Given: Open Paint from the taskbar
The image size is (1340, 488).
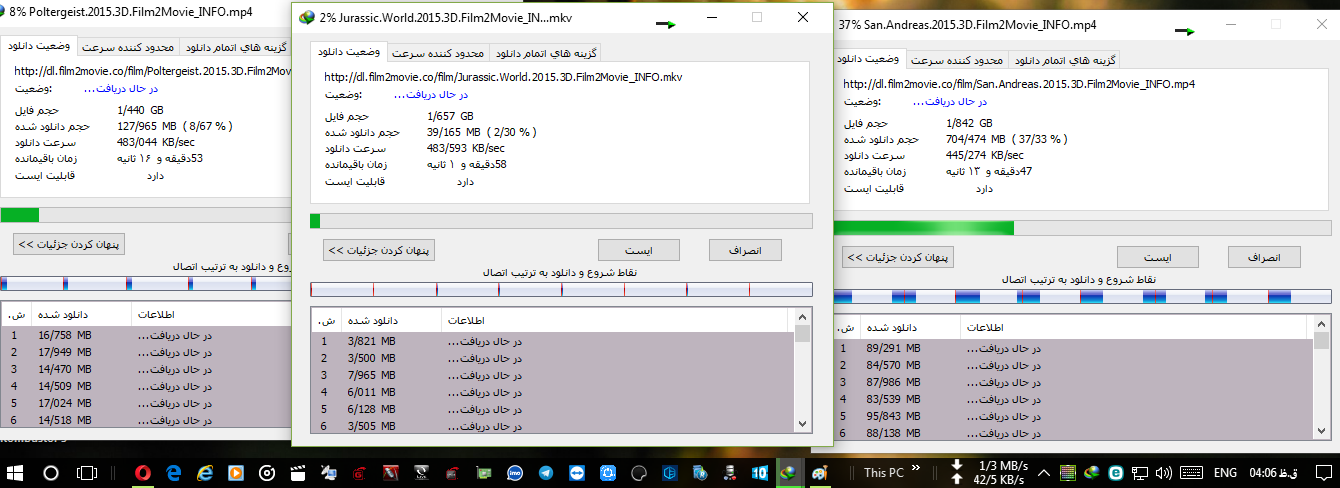Looking at the screenshot, I should (x=821, y=473).
